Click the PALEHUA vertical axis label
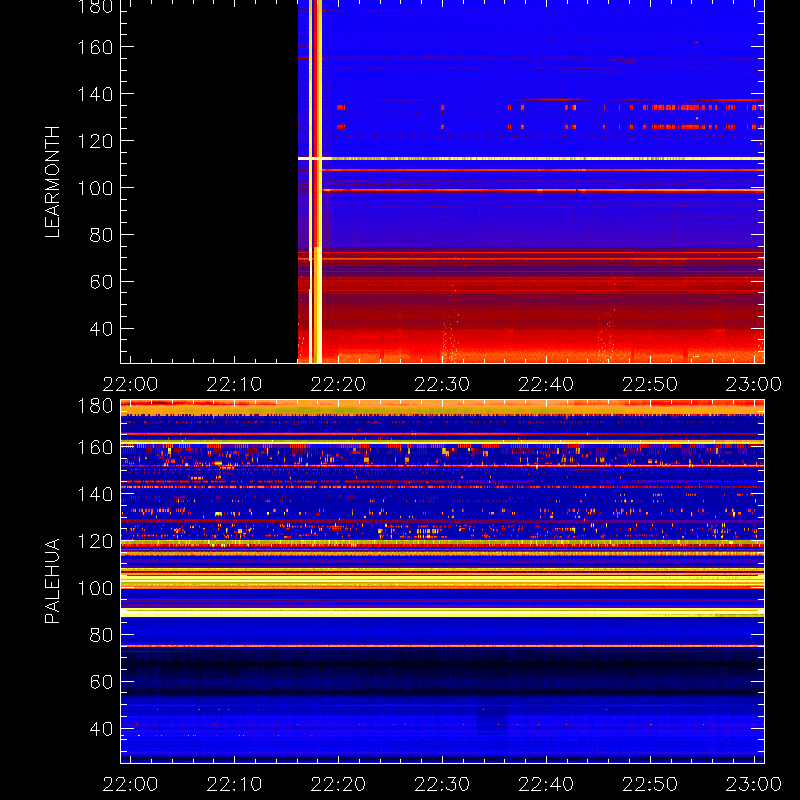 (53, 581)
